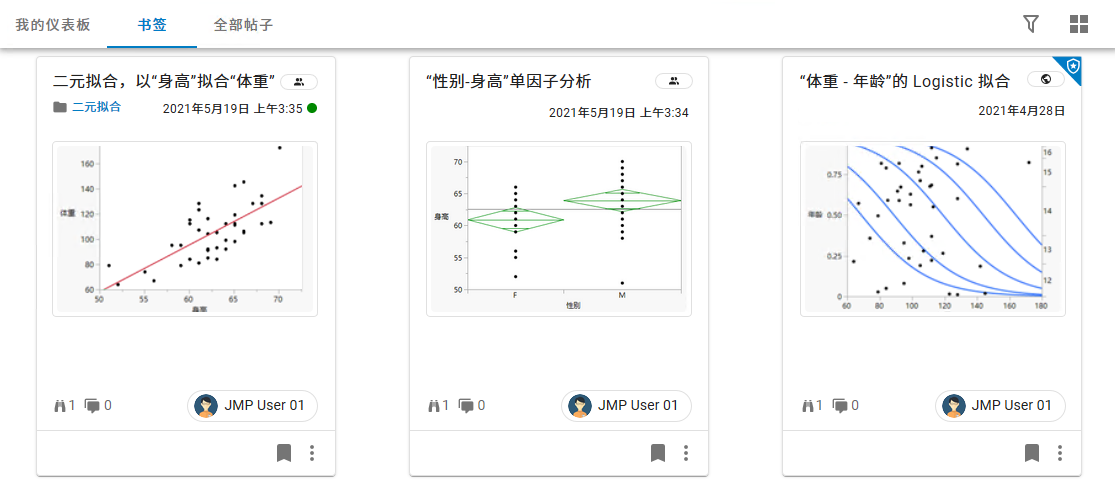Open more options menu on bivariate fit card

pos(312,453)
